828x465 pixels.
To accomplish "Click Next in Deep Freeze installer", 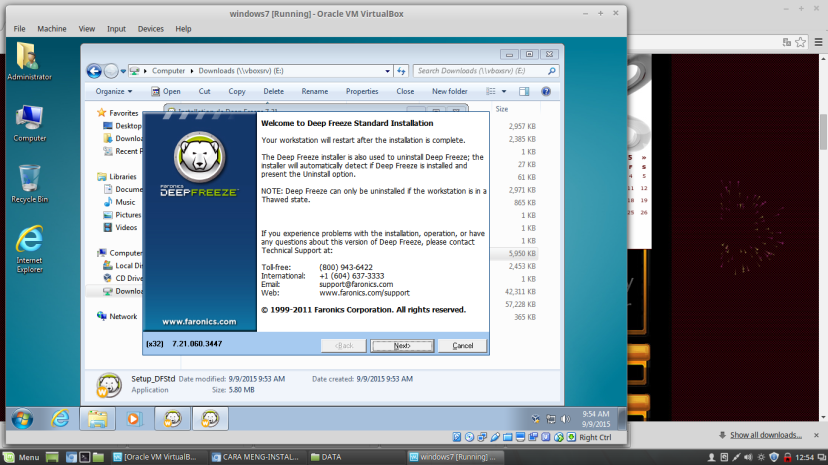I will (x=402, y=346).
